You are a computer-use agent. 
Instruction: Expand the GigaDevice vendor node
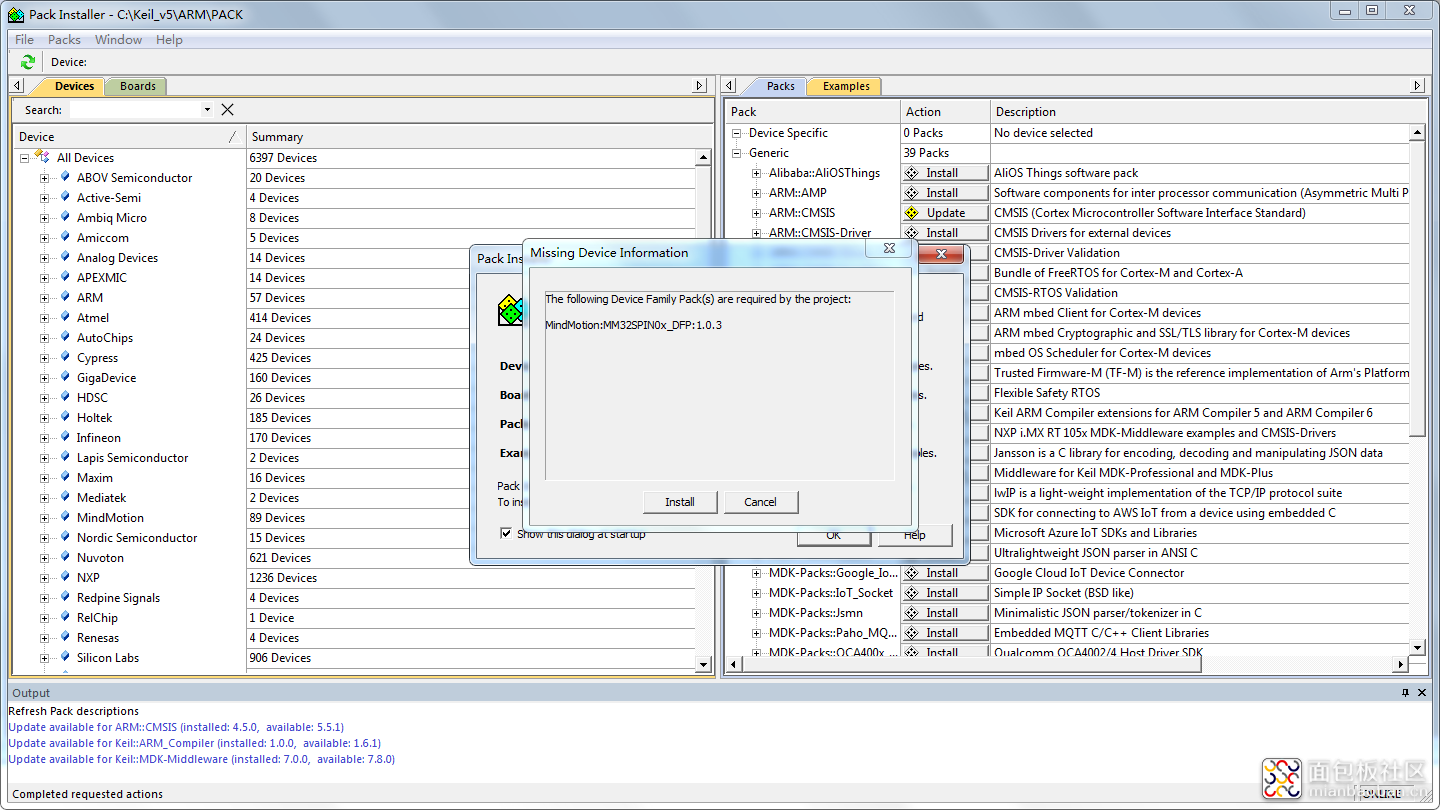[44, 378]
